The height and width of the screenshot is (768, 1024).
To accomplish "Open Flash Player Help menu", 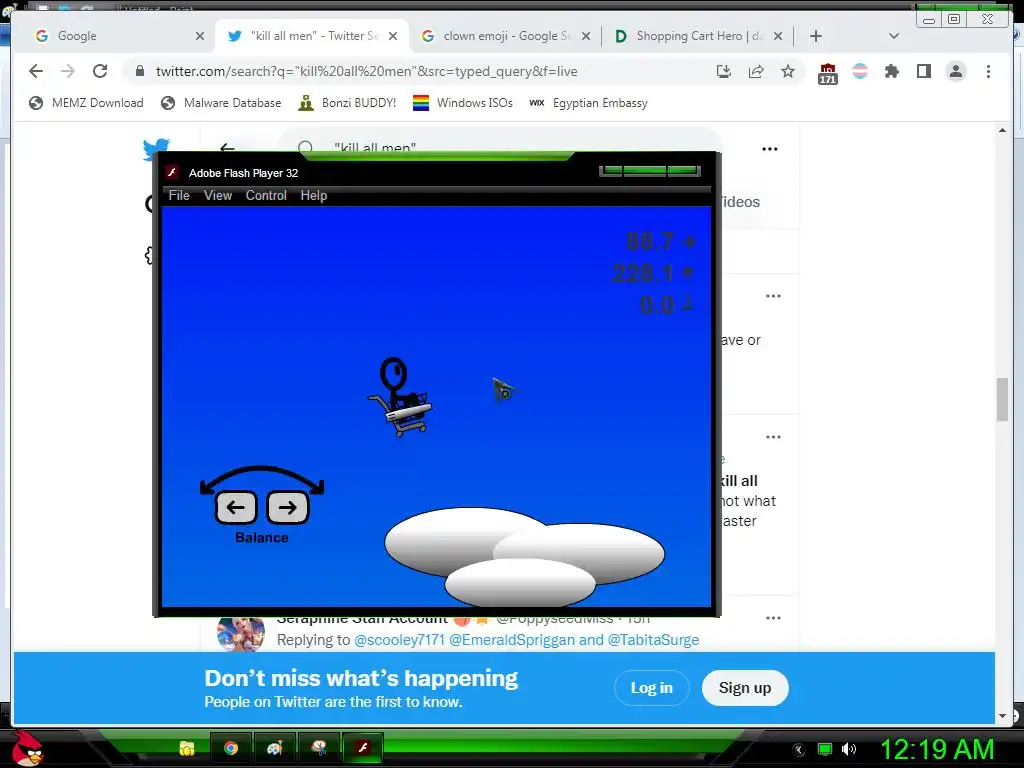I will click(313, 195).
